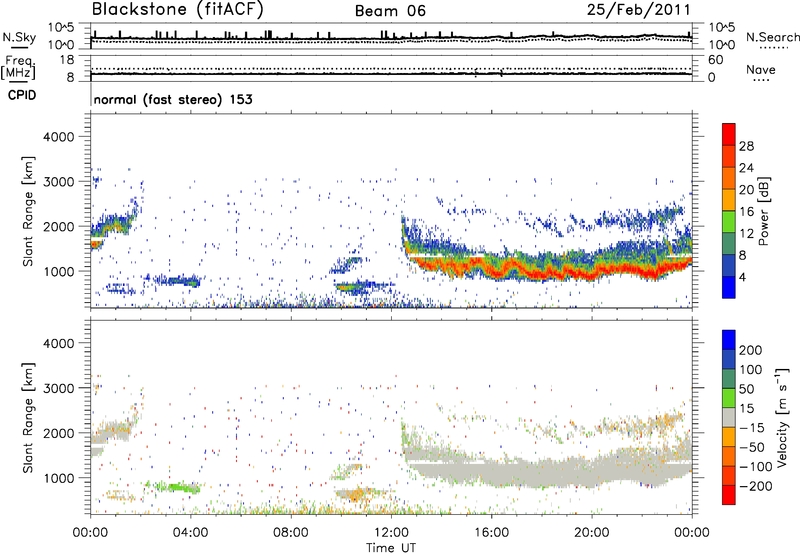Pick the teal 50–100 velocity colorbar segment

tap(729, 379)
